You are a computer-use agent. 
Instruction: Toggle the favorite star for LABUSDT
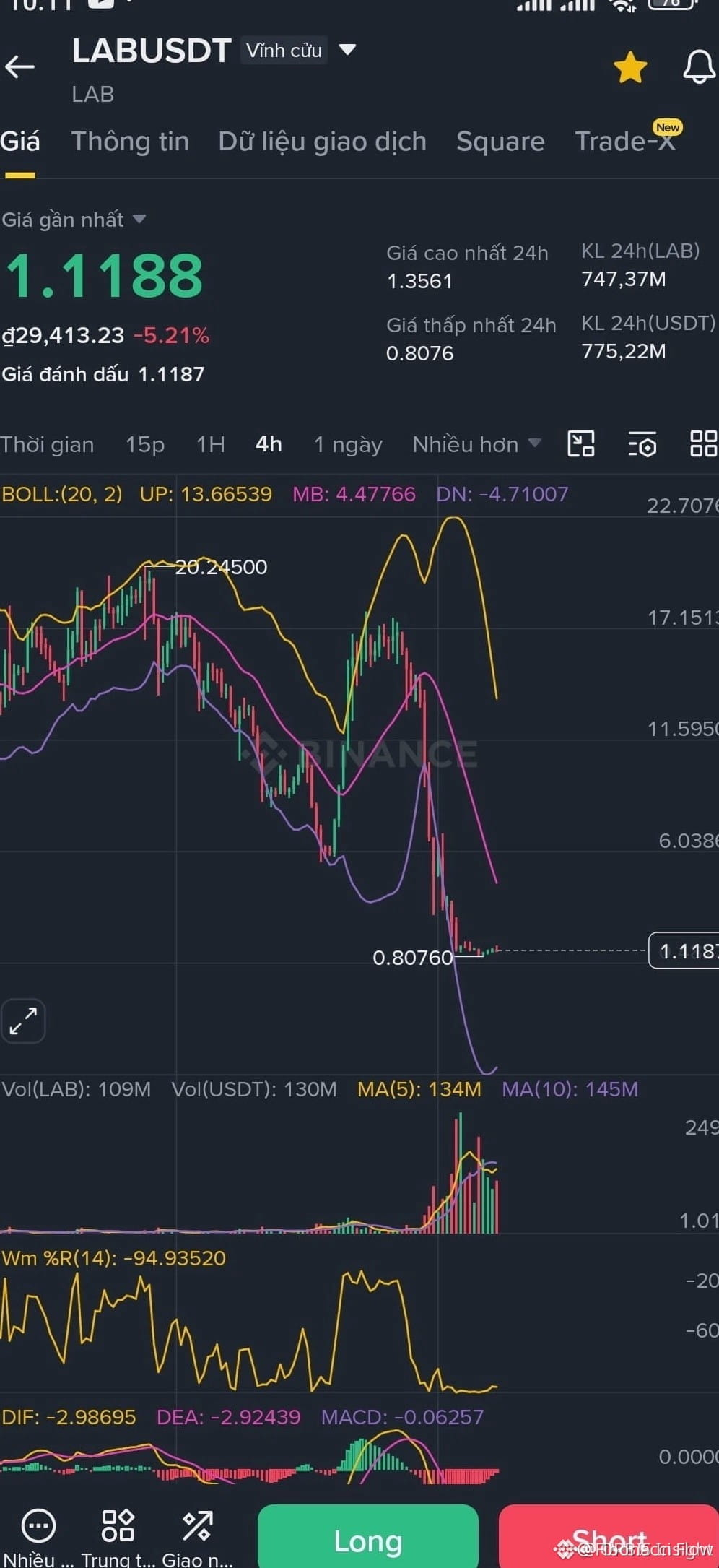[x=630, y=67]
